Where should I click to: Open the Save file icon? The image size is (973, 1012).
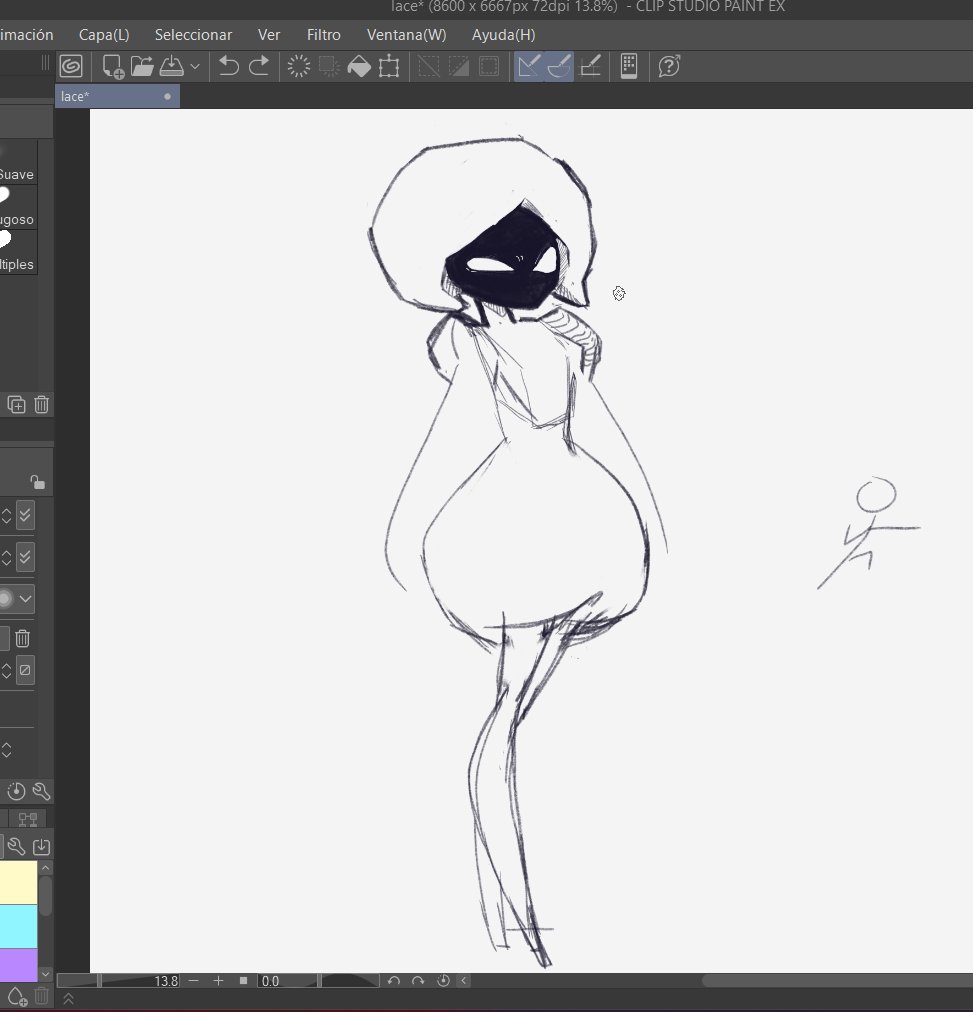point(173,66)
